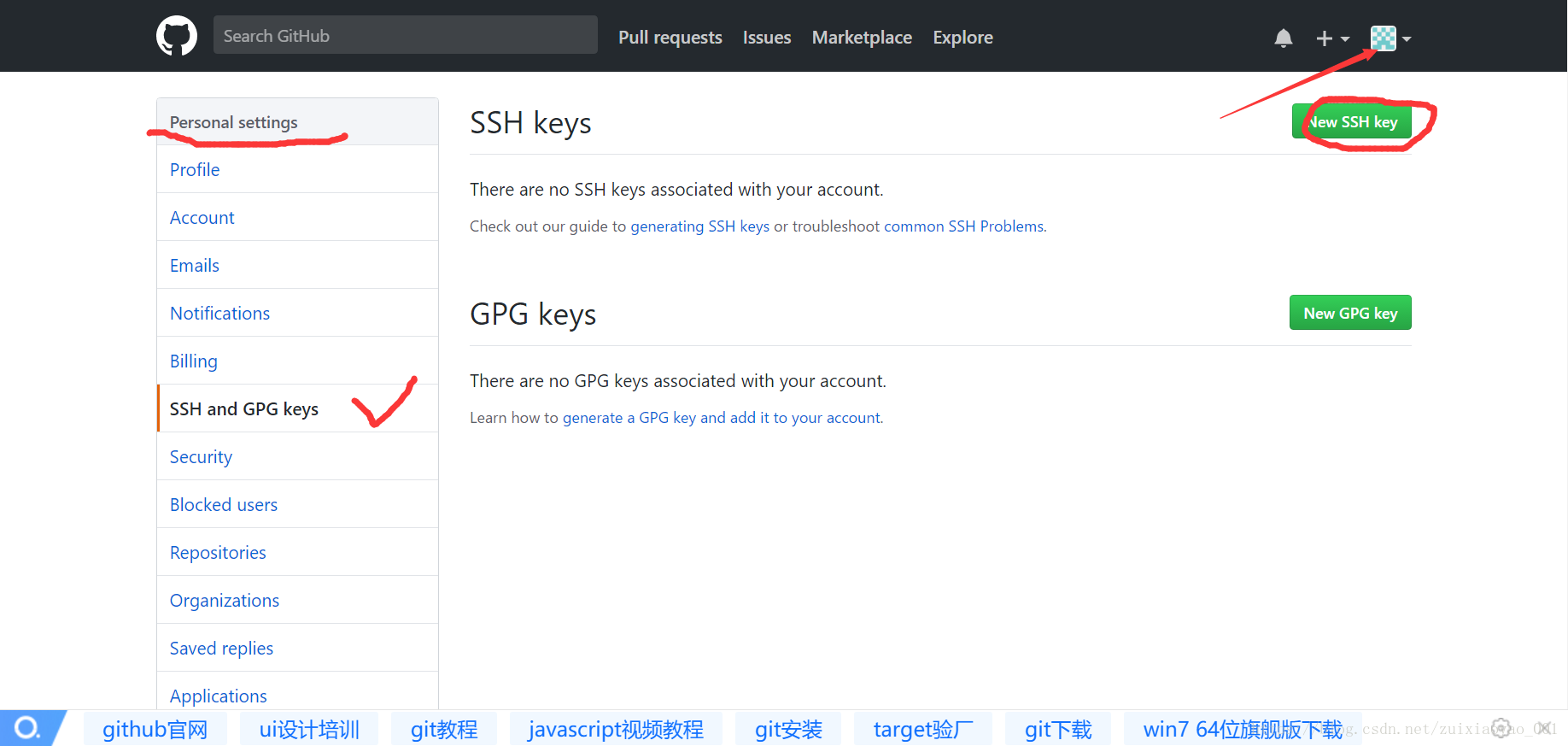Click the ui设计培训 suggestion
The height and width of the screenshot is (746, 1568).
[309, 729]
